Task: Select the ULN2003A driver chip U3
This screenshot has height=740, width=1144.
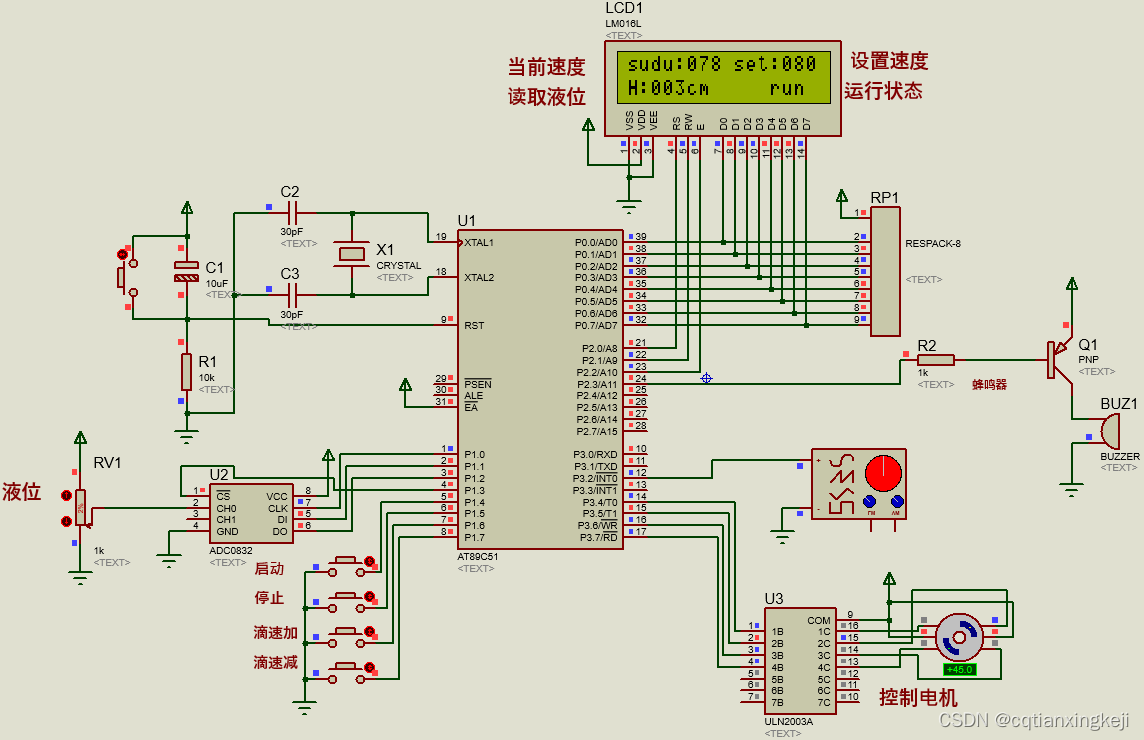Action: (800, 661)
